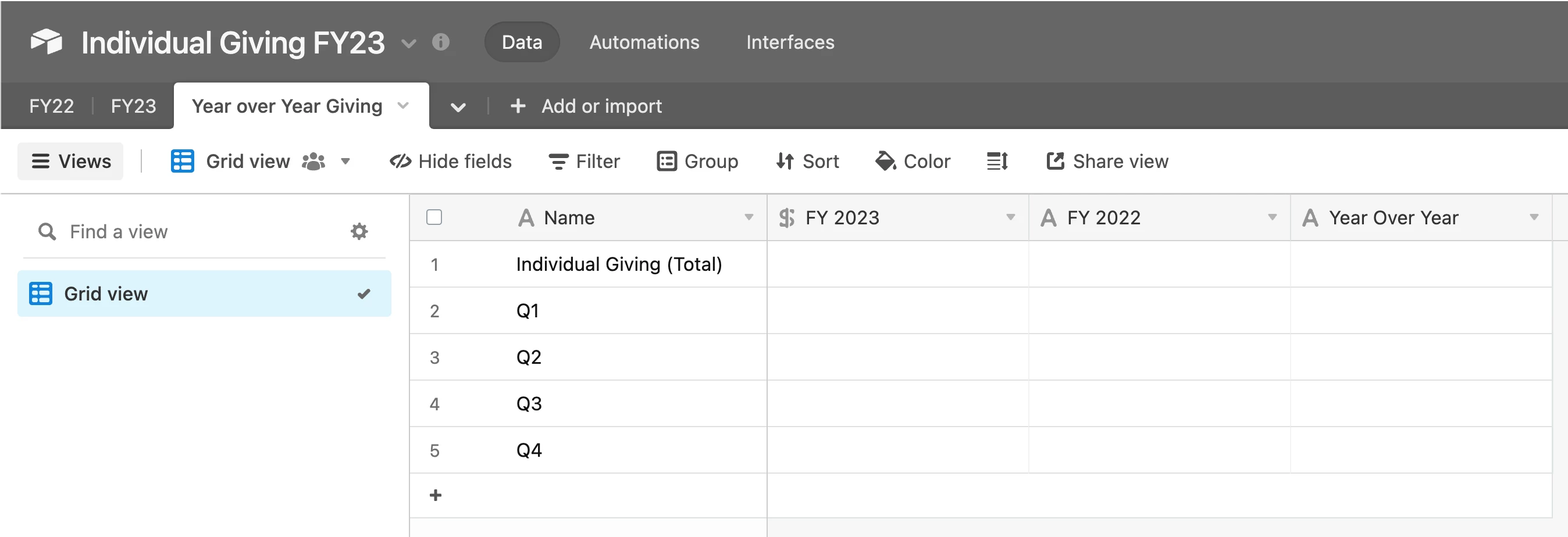Image resolution: width=1568 pixels, height=537 pixels.
Task: Toggle the Views sidebar button
Action: [70, 161]
